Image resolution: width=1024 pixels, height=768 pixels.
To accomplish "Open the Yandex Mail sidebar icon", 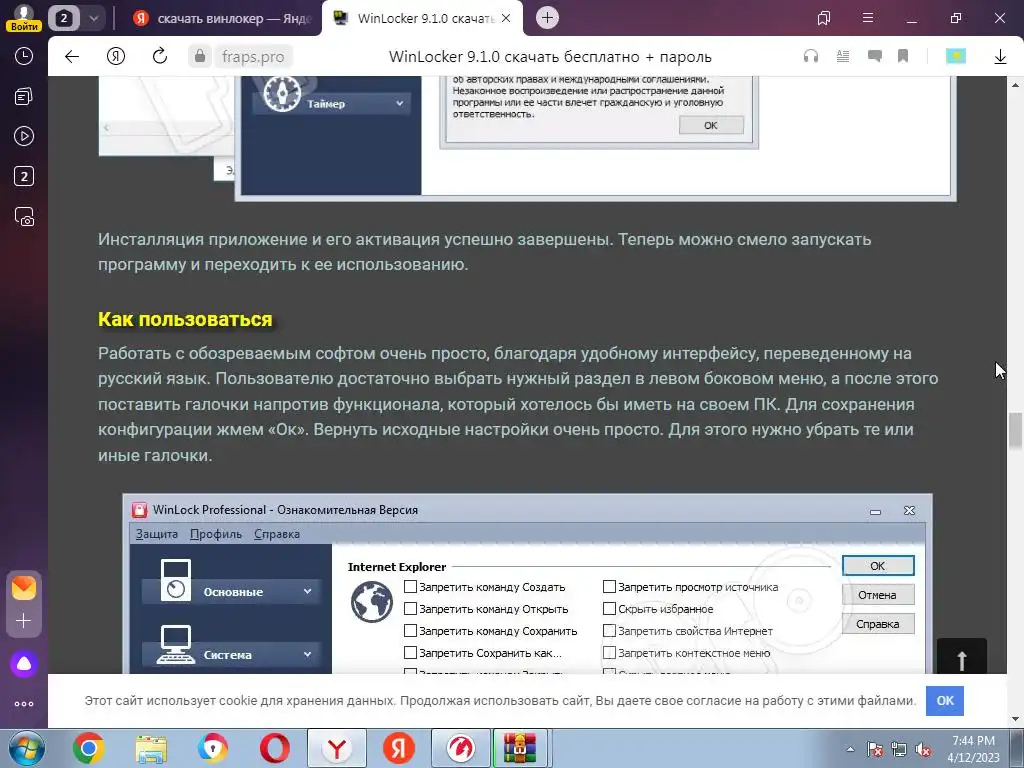I will [x=24, y=588].
